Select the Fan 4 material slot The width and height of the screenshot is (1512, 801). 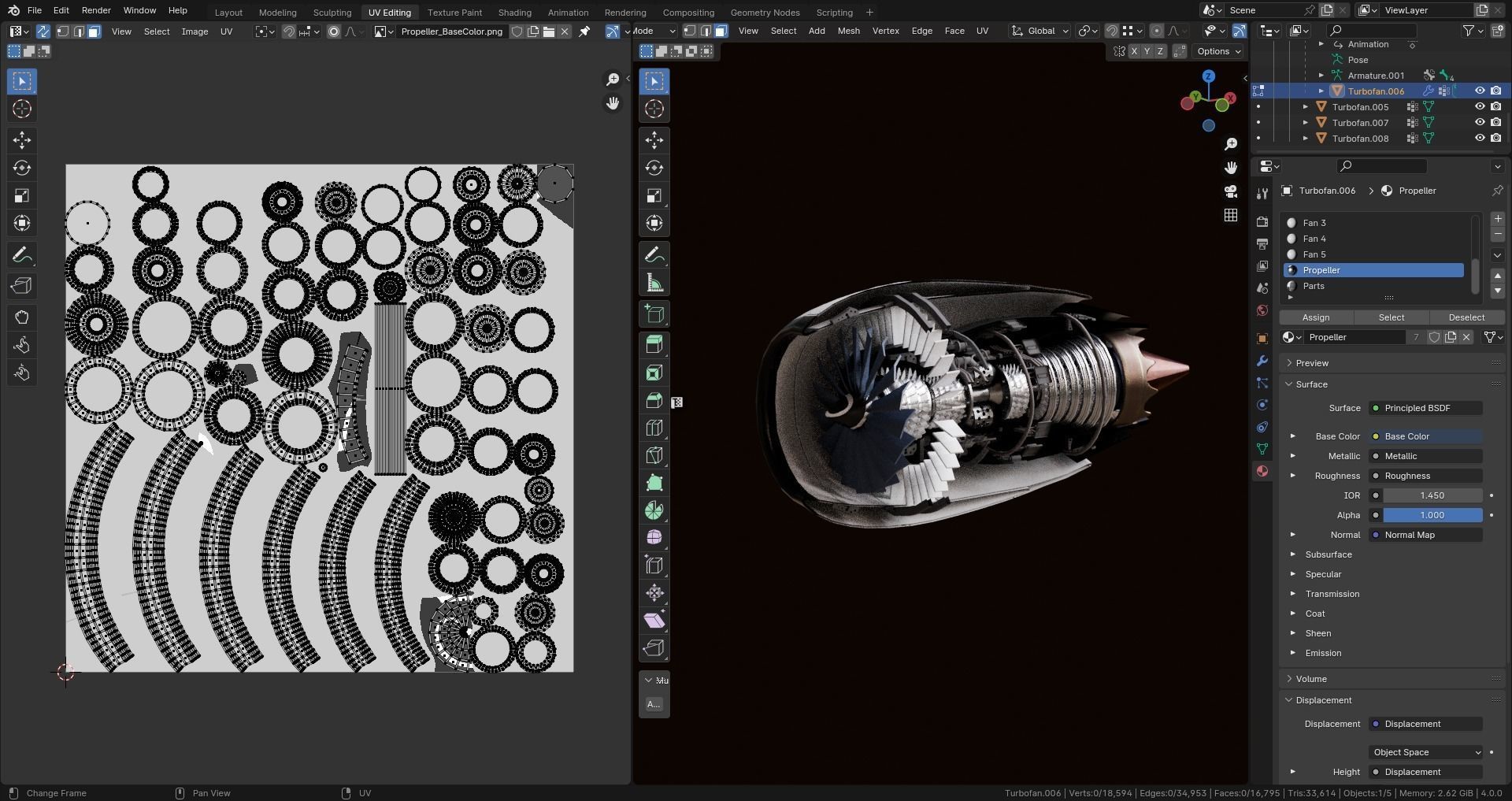[x=1373, y=239]
